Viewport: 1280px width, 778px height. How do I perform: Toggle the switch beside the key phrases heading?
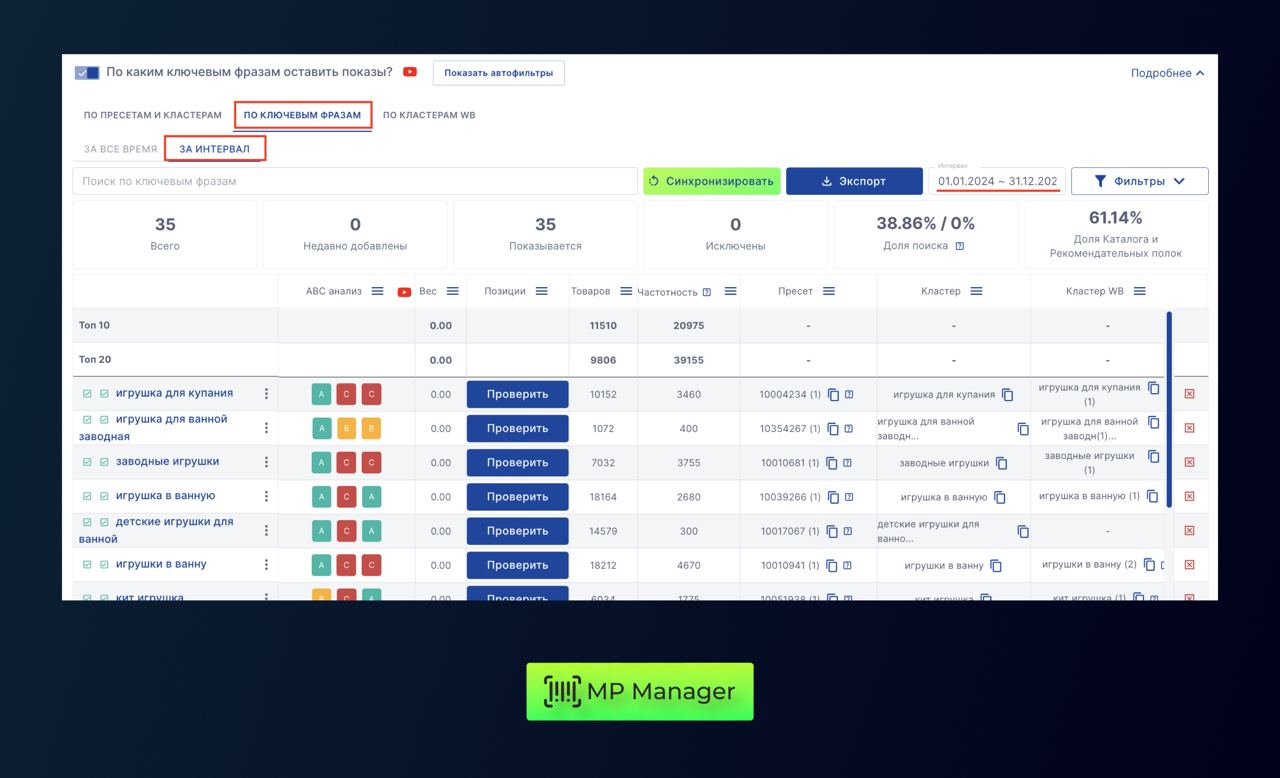point(87,73)
